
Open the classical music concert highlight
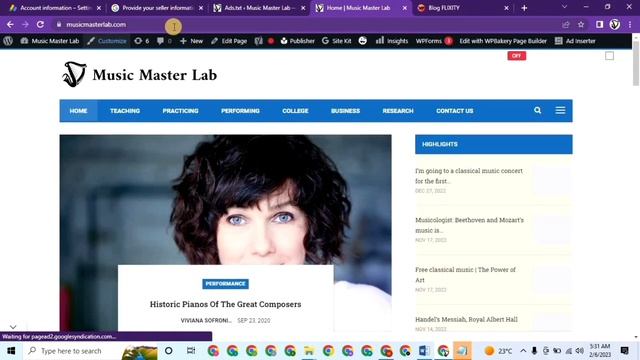click(x=469, y=176)
